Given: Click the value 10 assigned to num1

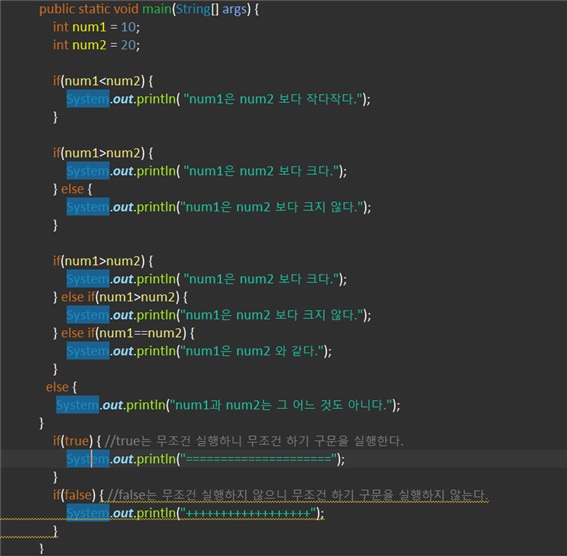Looking at the screenshot, I should point(128,27).
